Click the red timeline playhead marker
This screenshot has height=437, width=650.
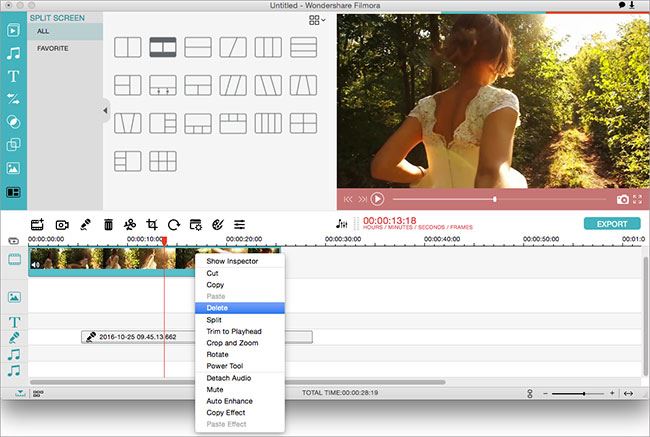click(165, 241)
